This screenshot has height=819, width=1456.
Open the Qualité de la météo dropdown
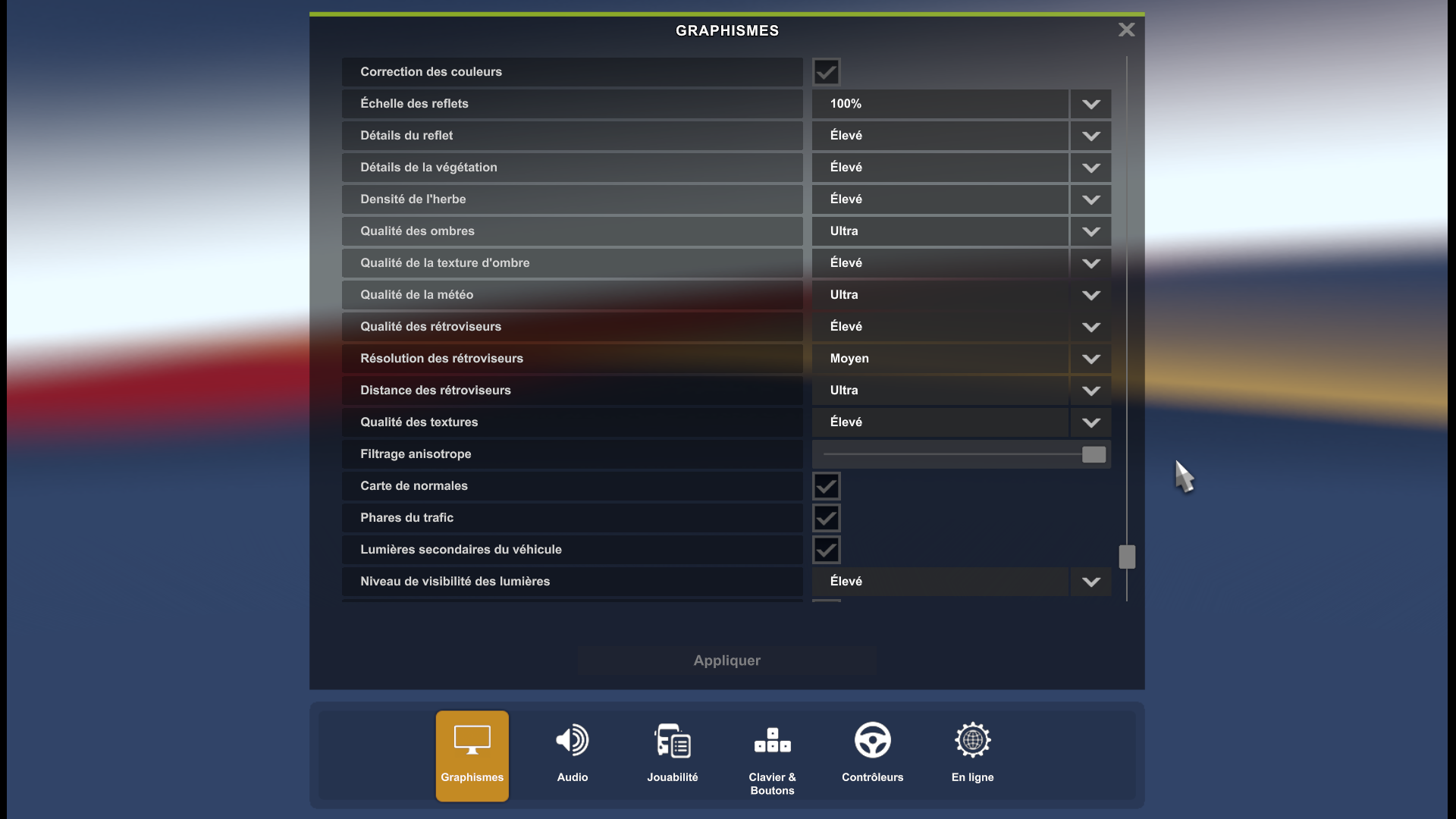point(1090,295)
